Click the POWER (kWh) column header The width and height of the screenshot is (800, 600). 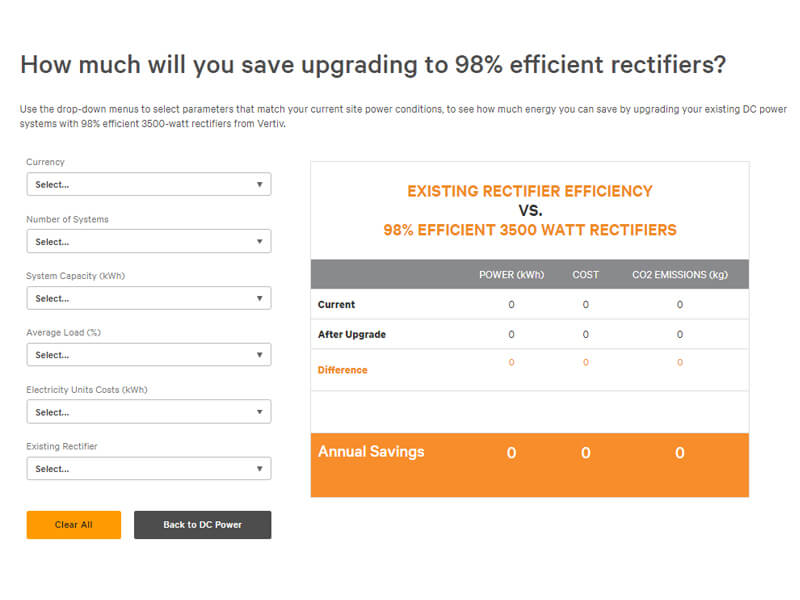click(511, 275)
